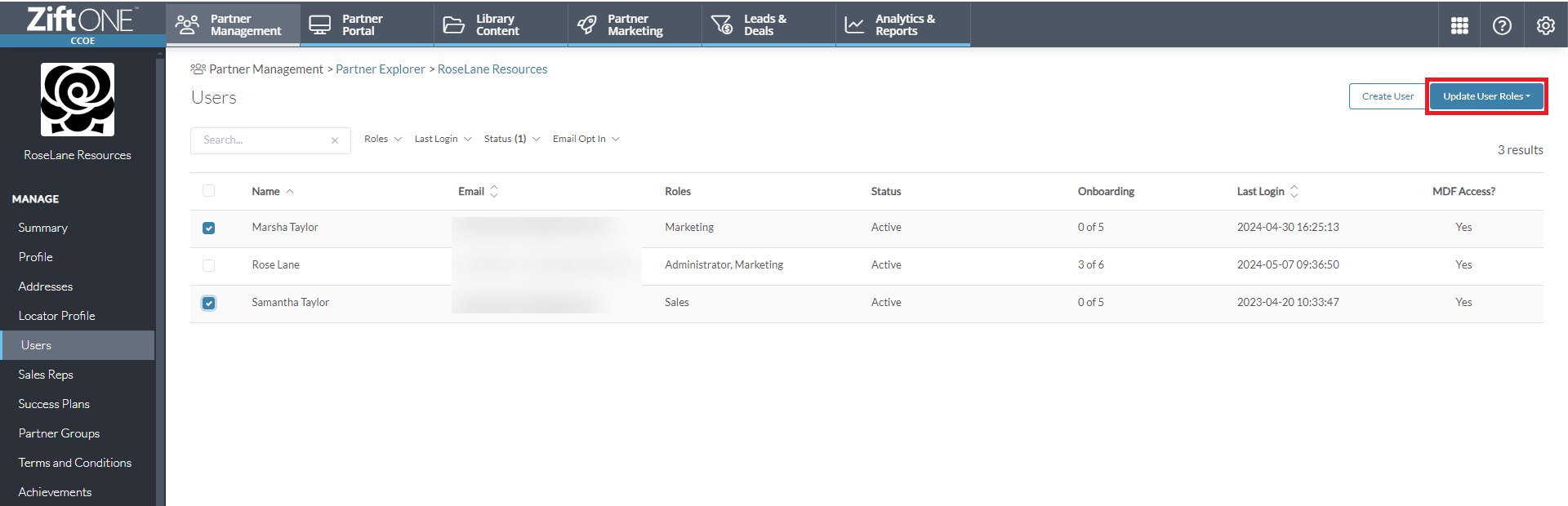
Task: Clear the search field with the X icon
Action: [x=335, y=140]
